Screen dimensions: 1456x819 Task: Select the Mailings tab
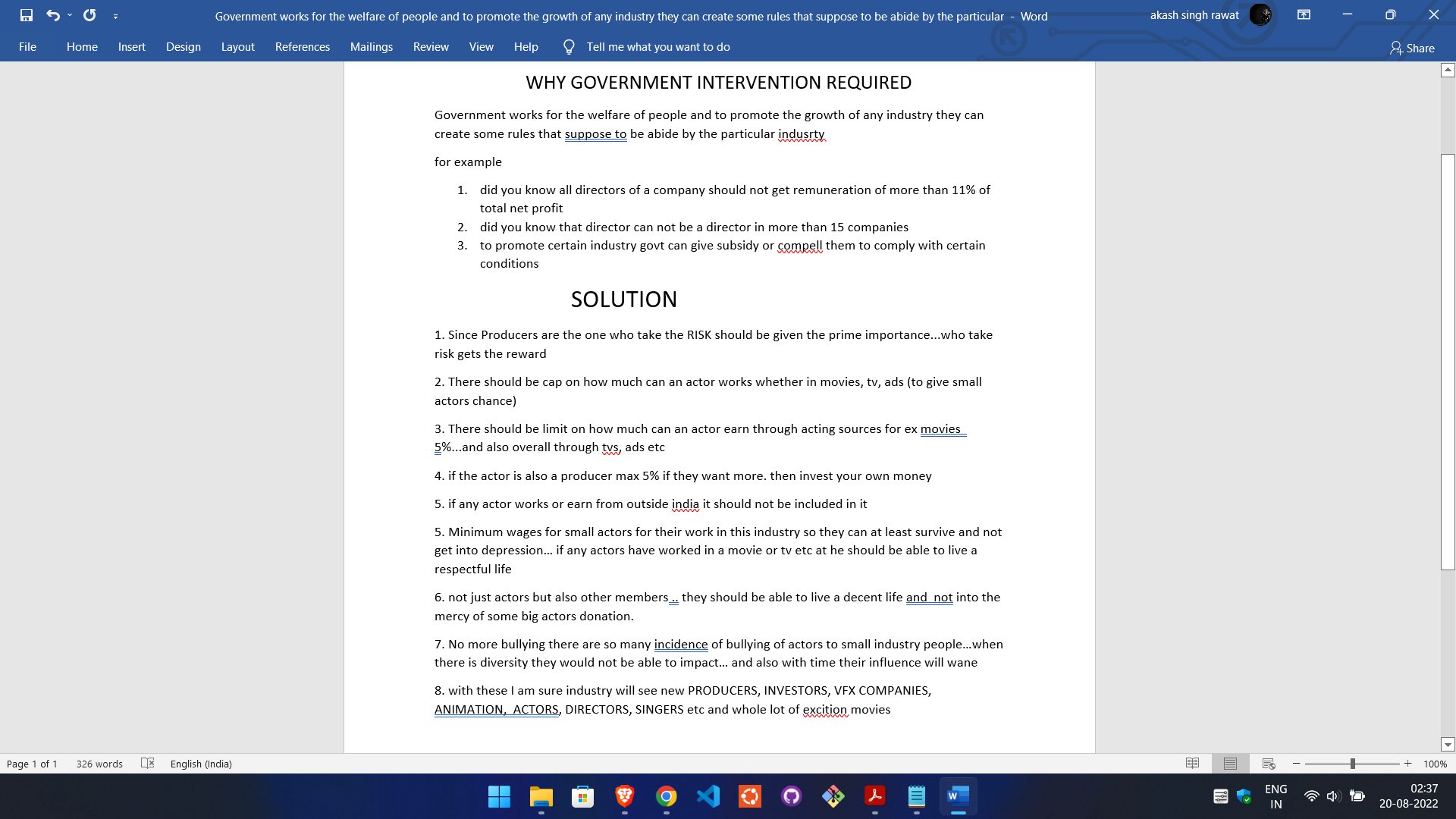pyautogui.click(x=372, y=47)
